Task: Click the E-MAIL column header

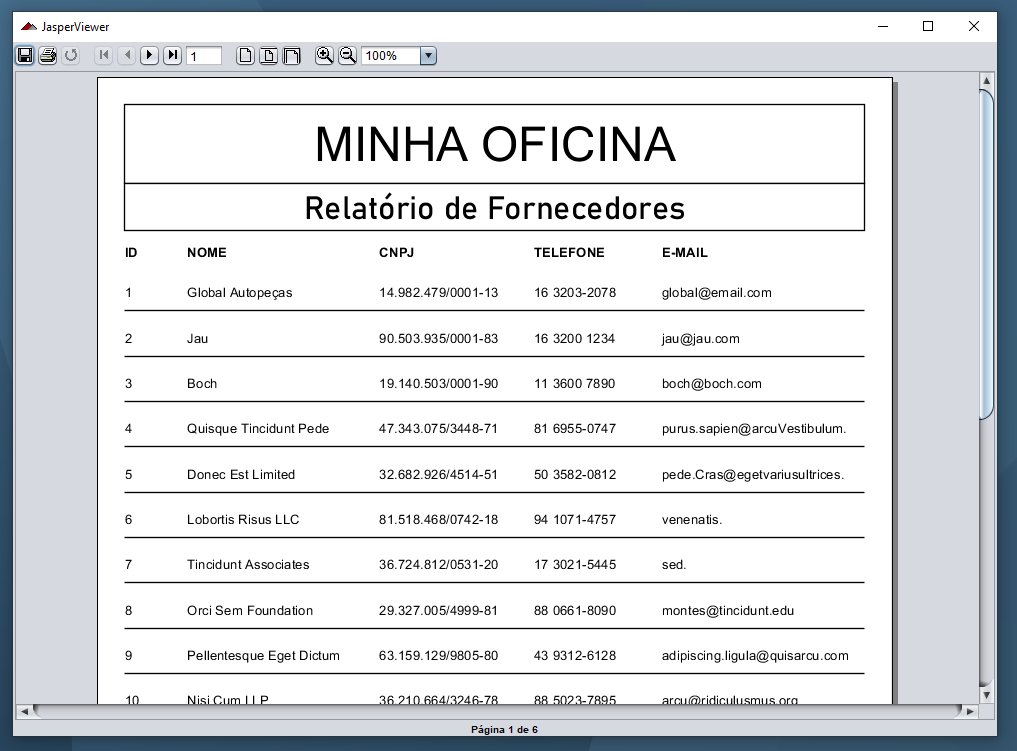Action: point(684,253)
